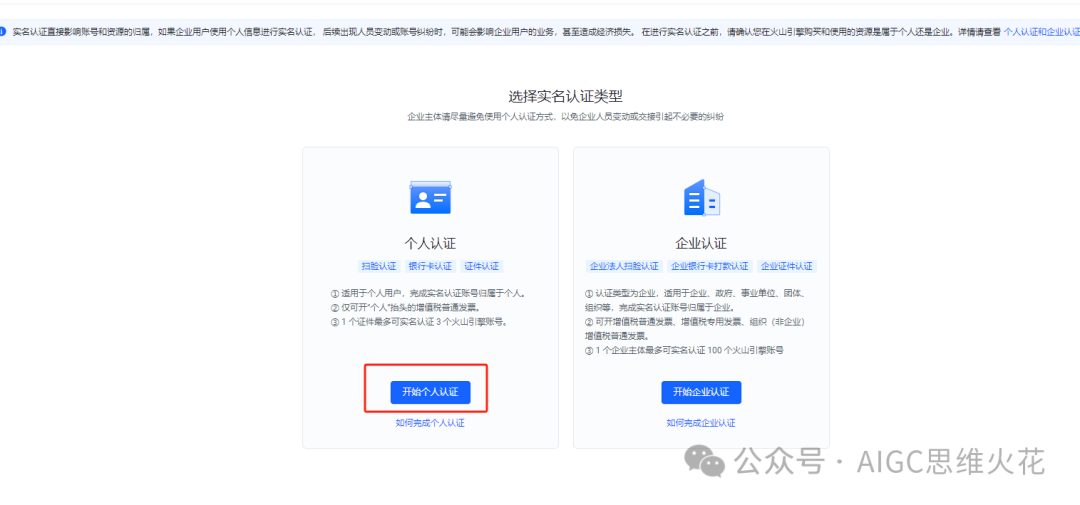Image resolution: width=1080 pixels, height=505 pixels.
Task: Click the 企业认证 card title
Action: coord(701,243)
